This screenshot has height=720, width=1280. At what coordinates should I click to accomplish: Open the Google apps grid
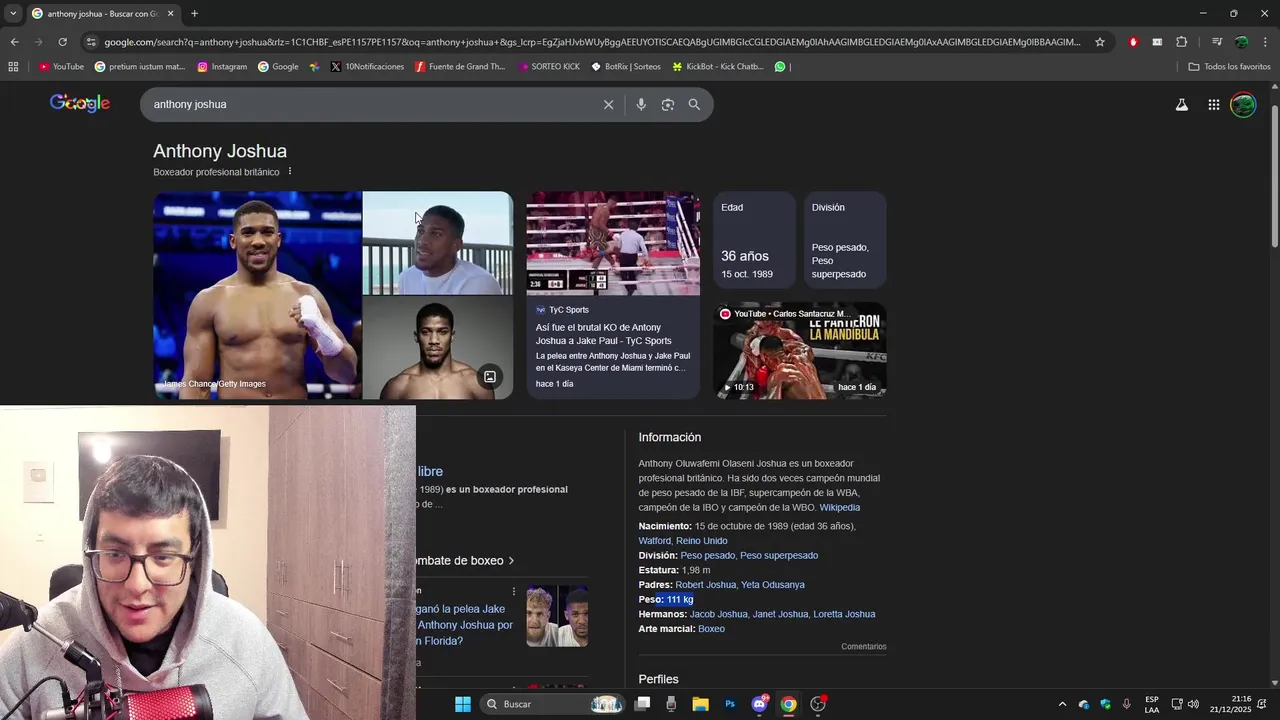[1213, 104]
